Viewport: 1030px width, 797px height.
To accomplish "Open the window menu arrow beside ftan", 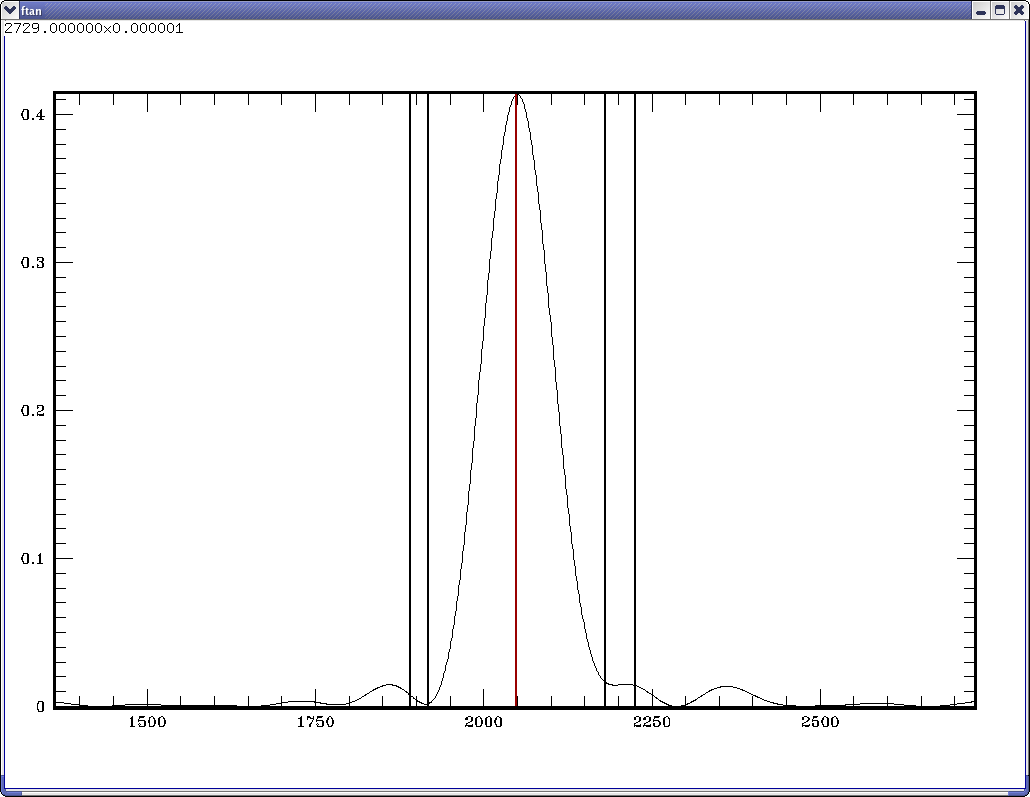I will coord(10,10).
